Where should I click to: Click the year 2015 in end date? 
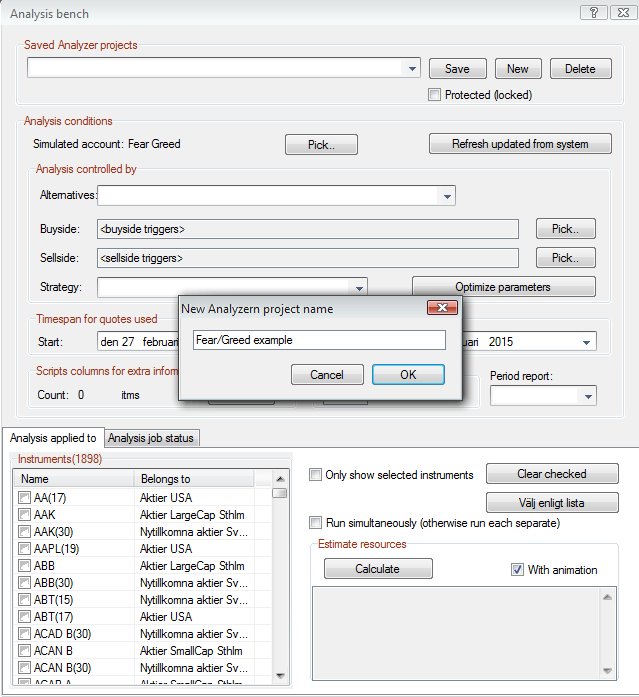coord(501,342)
